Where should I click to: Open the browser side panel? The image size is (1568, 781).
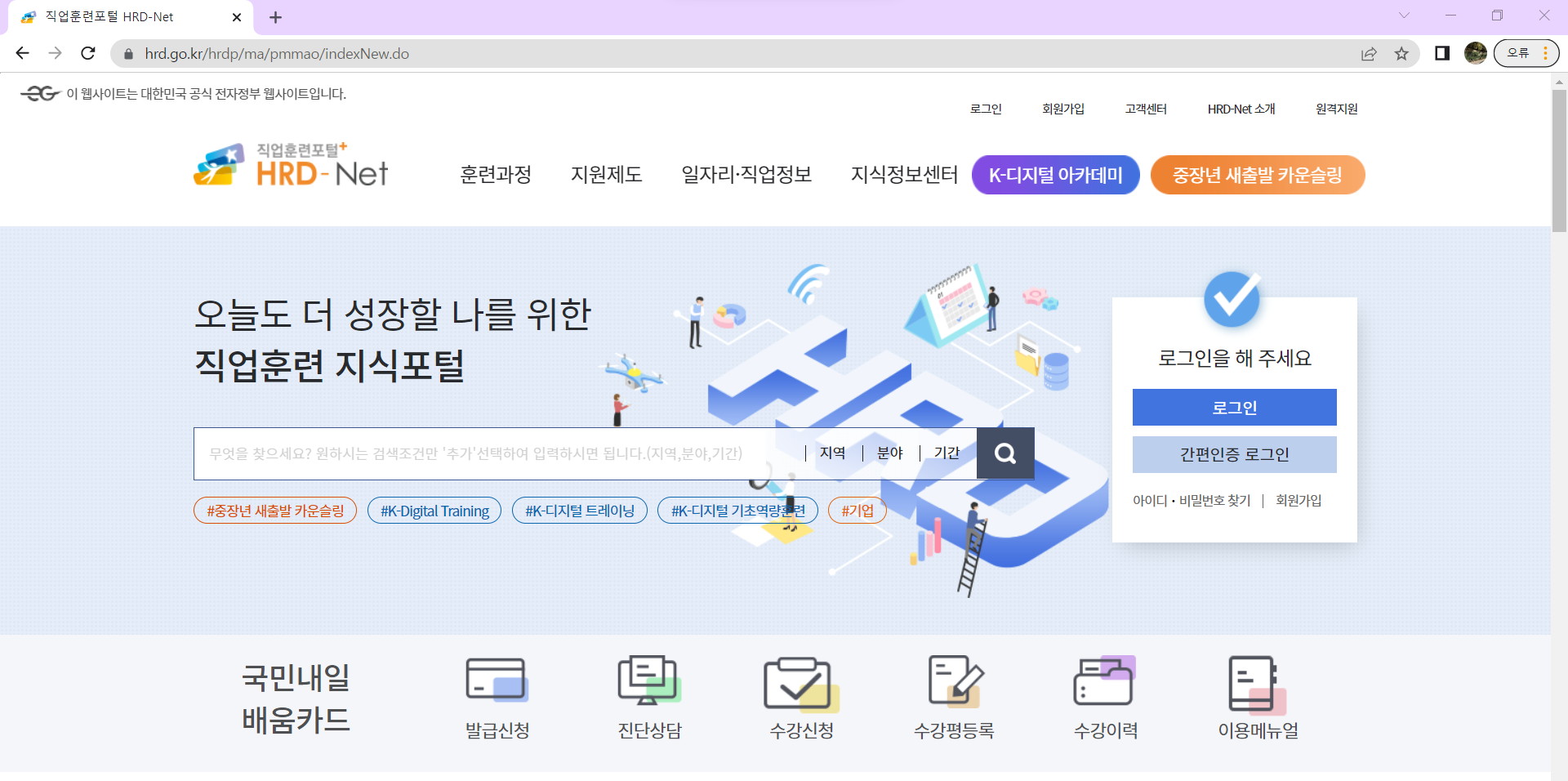[x=1442, y=53]
